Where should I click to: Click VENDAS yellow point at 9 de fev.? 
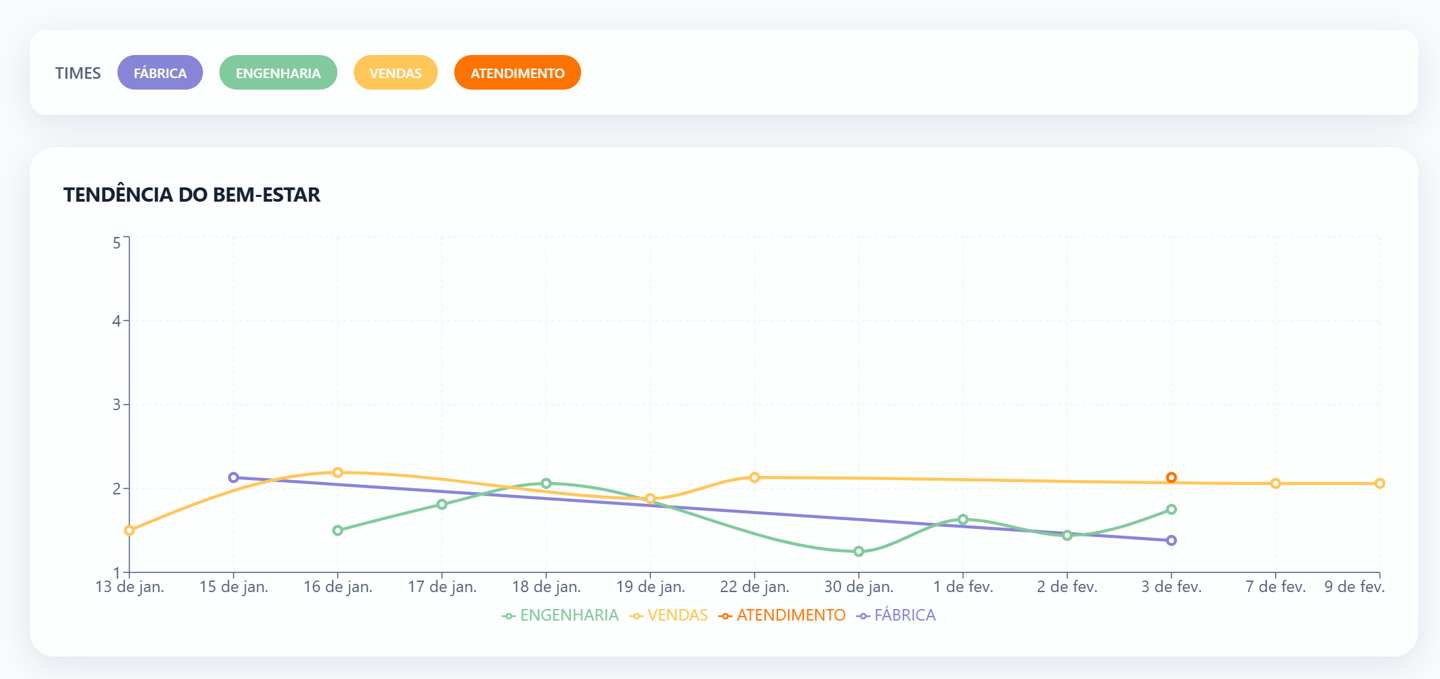pos(1380,484)
